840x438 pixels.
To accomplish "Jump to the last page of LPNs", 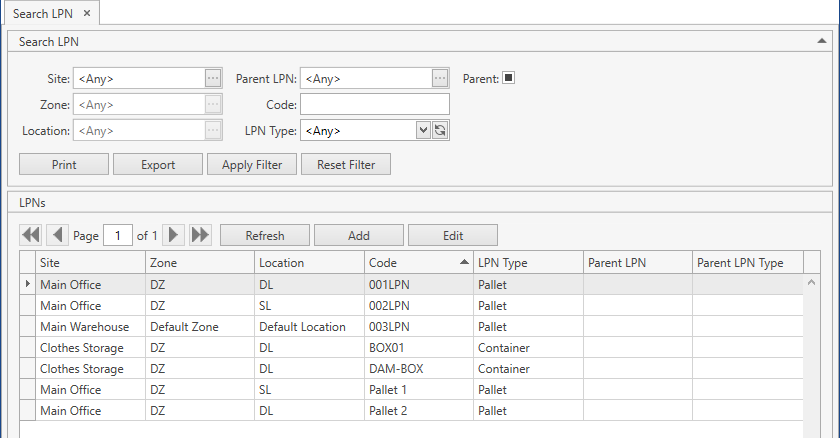I will click(200, 235).
